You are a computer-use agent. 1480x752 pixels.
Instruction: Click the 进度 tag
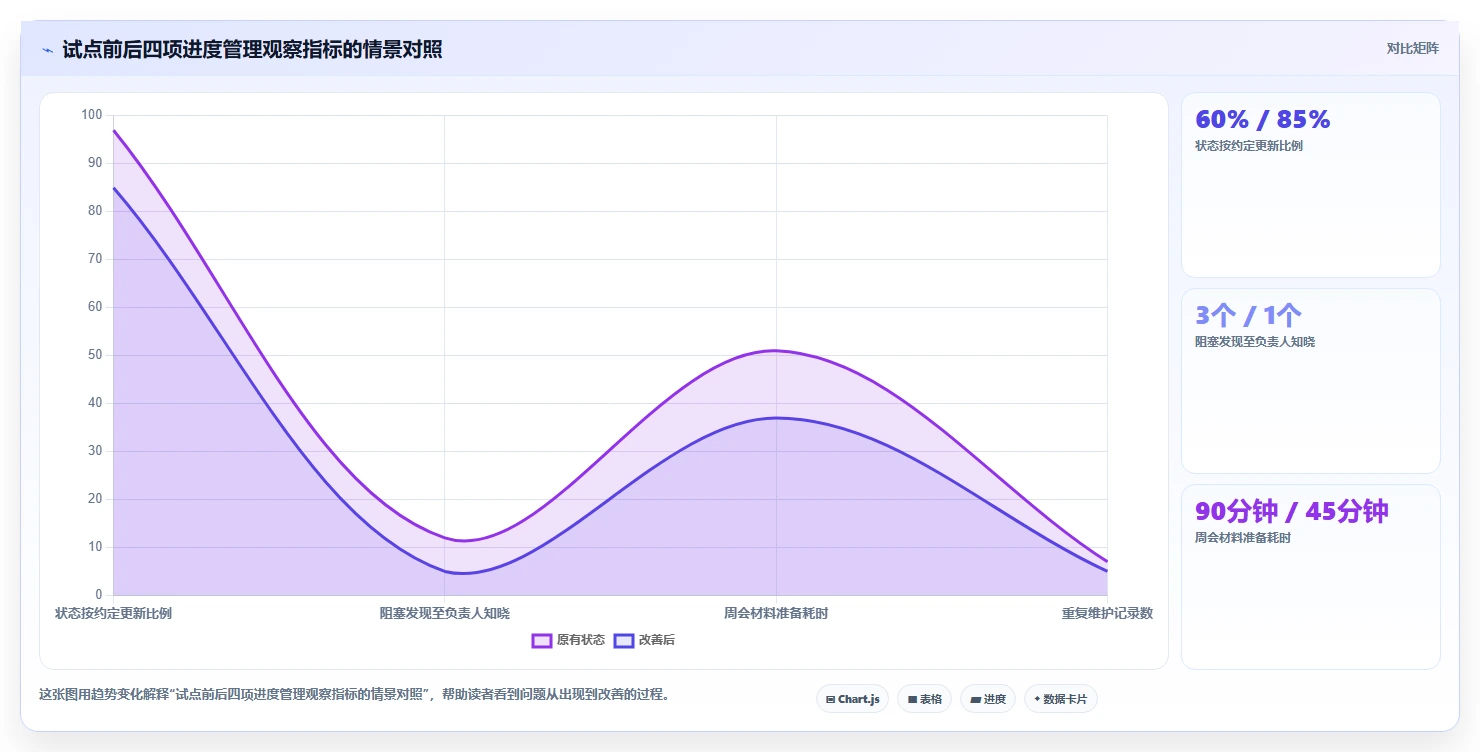tap(988, 699)
